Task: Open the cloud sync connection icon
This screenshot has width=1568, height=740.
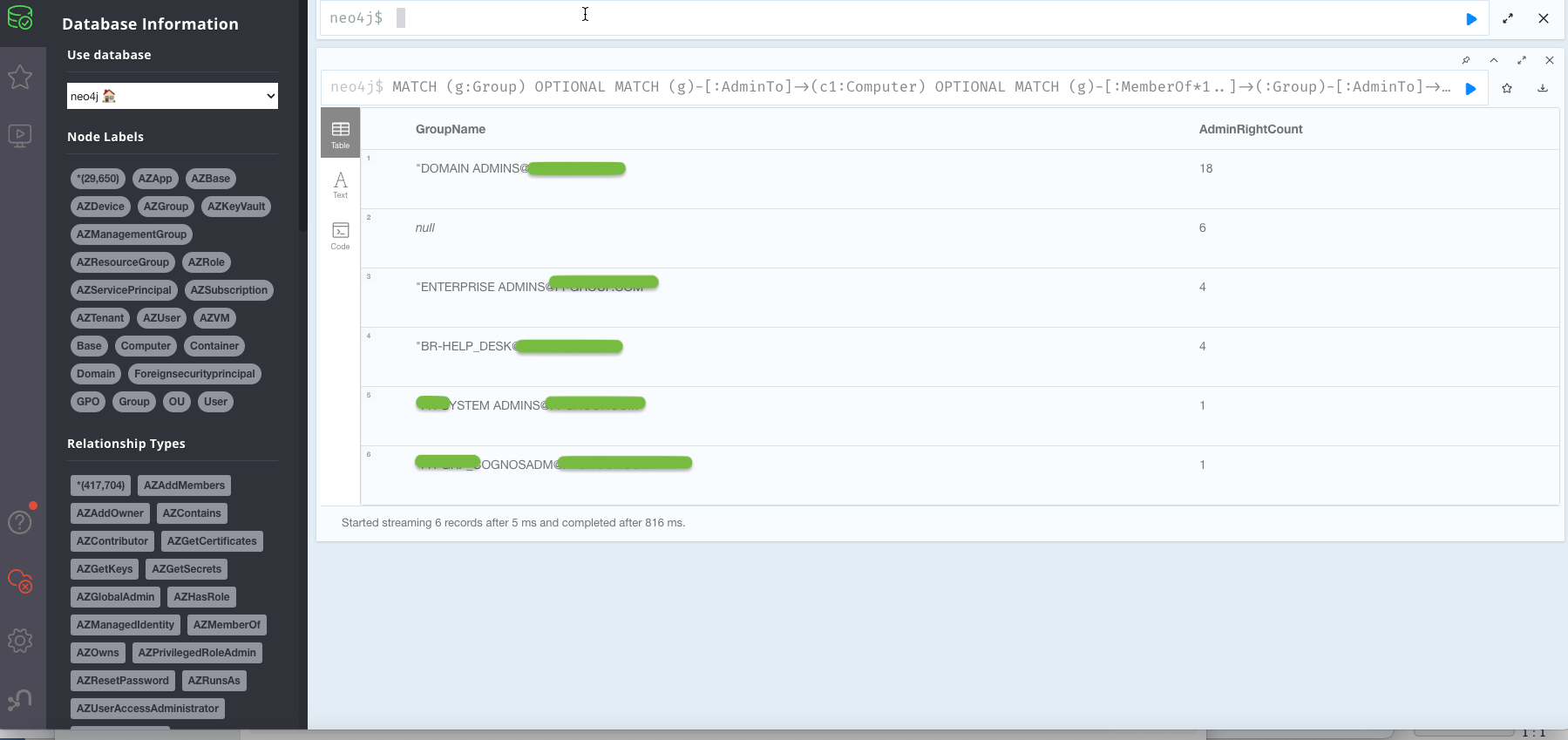Action: [x=20, y=580]
